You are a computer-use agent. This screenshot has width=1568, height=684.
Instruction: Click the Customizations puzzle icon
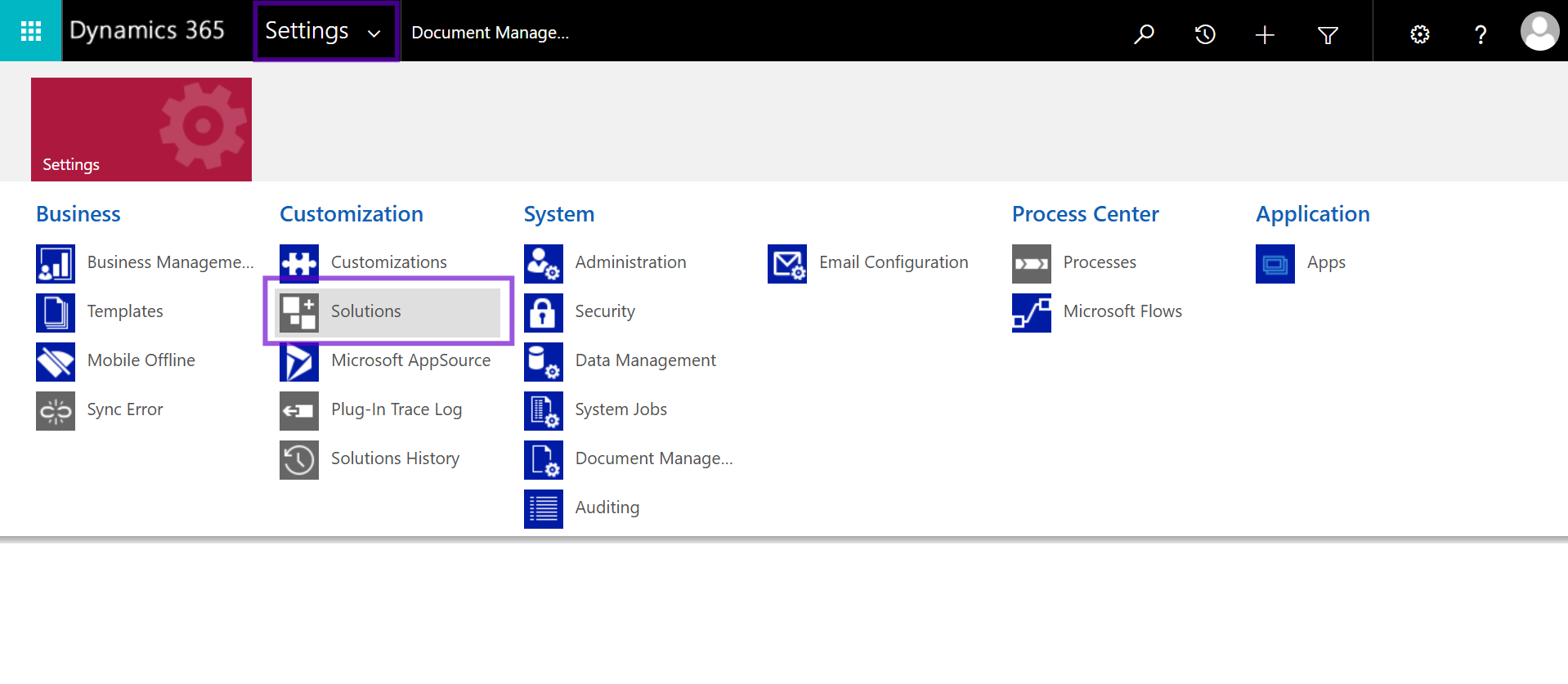tap(299, 263)
